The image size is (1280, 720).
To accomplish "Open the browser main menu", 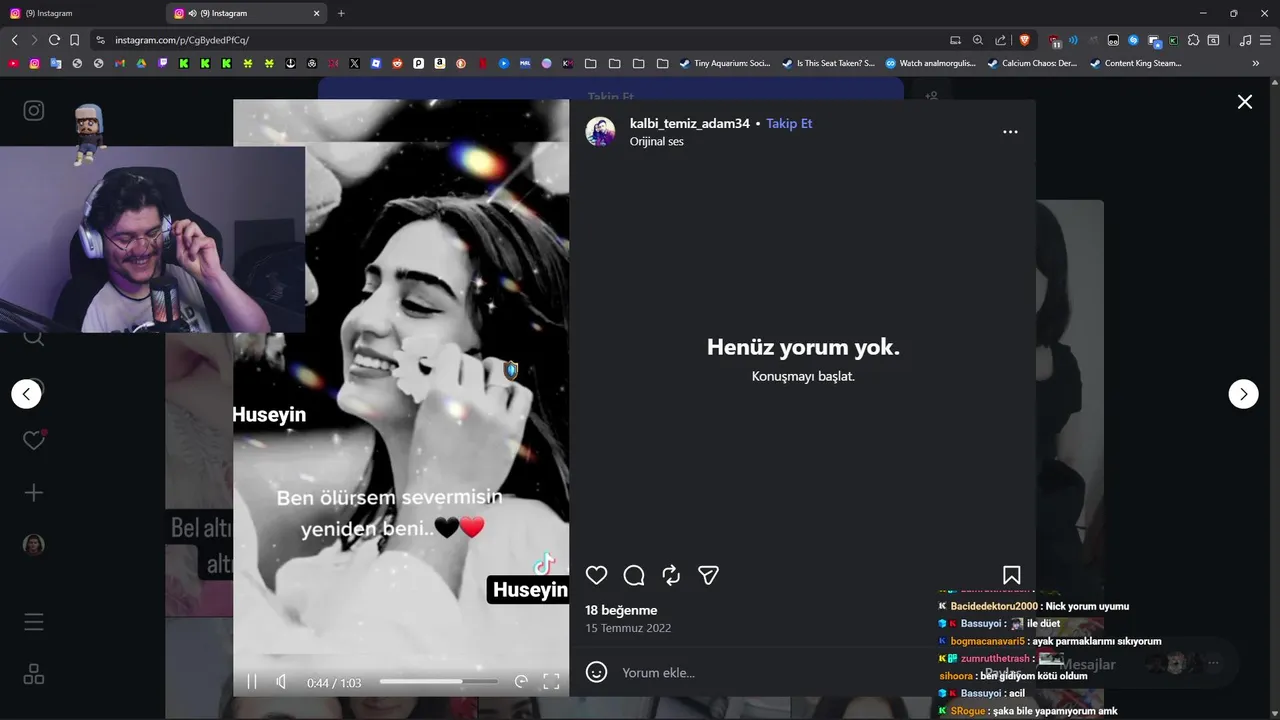I will pos(1265,40).
